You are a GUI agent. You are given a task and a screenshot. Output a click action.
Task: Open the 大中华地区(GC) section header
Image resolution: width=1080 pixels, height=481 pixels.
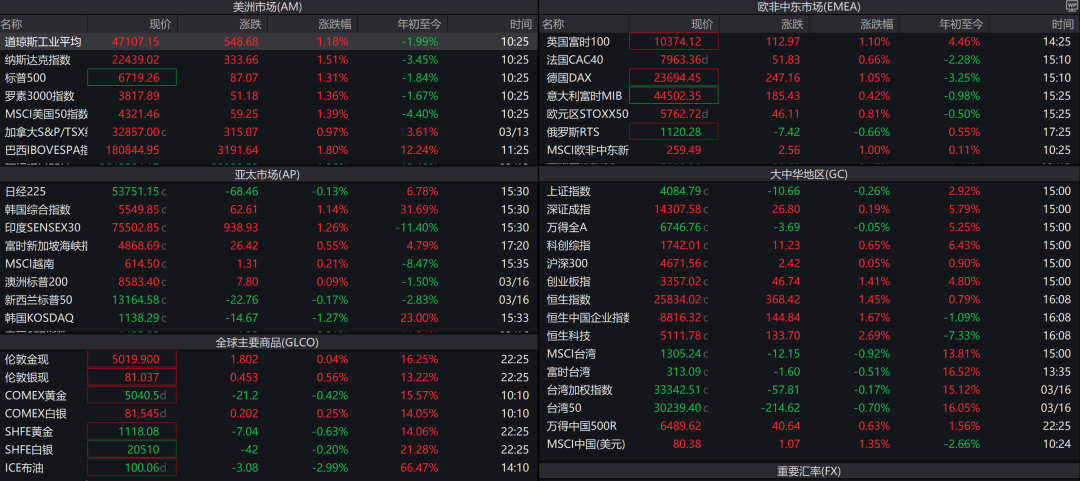tap(809, 174)
